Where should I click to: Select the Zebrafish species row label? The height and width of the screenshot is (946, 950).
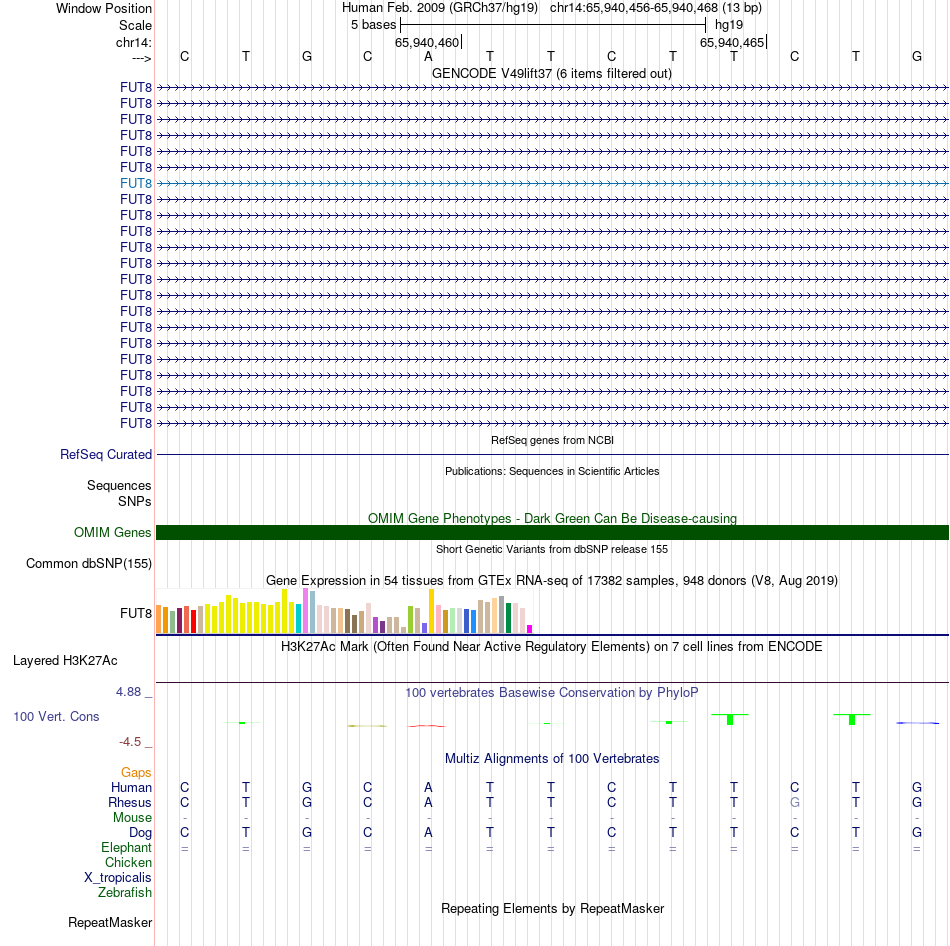coord(125,892)
